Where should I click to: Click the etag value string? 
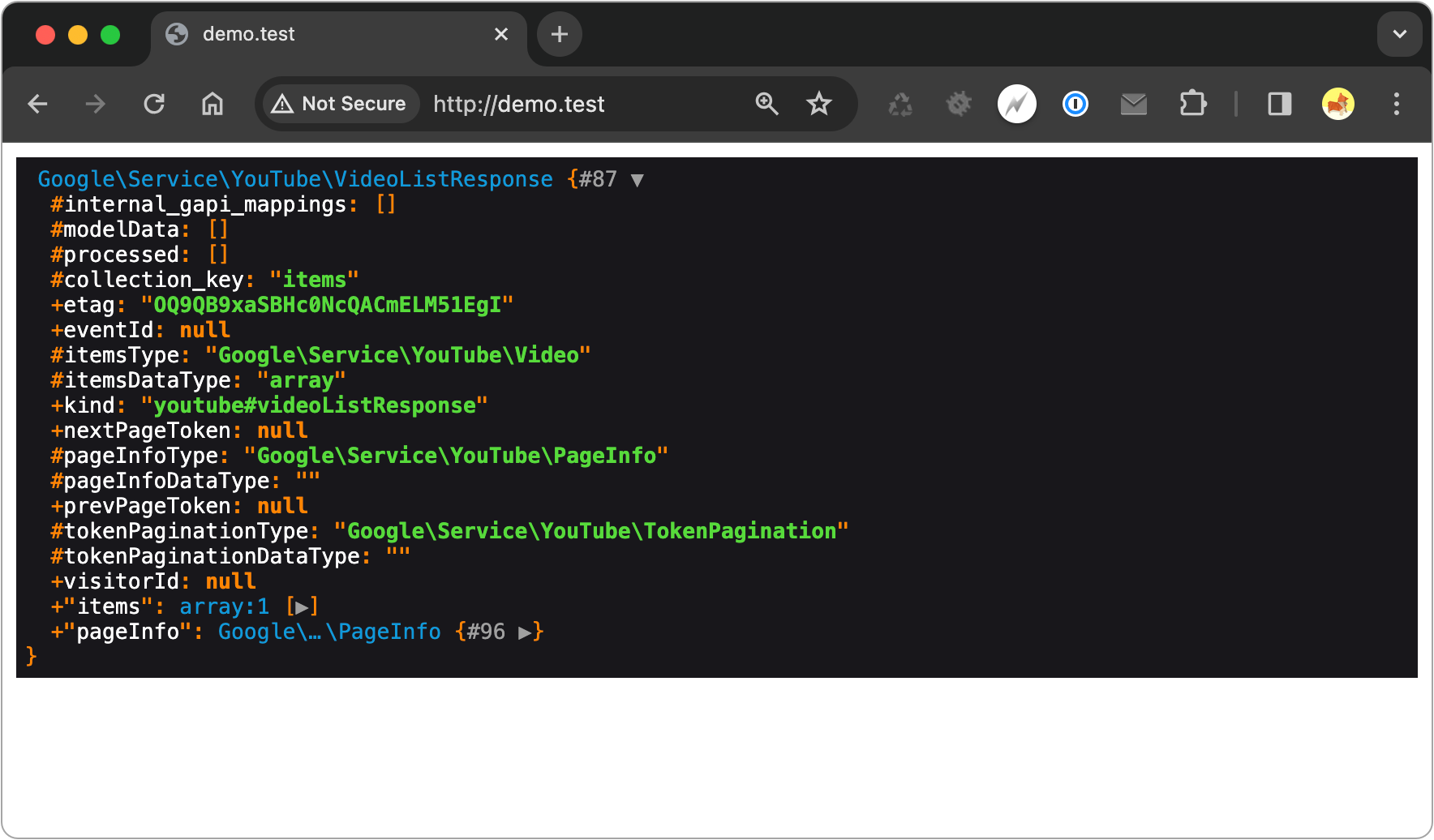pos(327,305)
